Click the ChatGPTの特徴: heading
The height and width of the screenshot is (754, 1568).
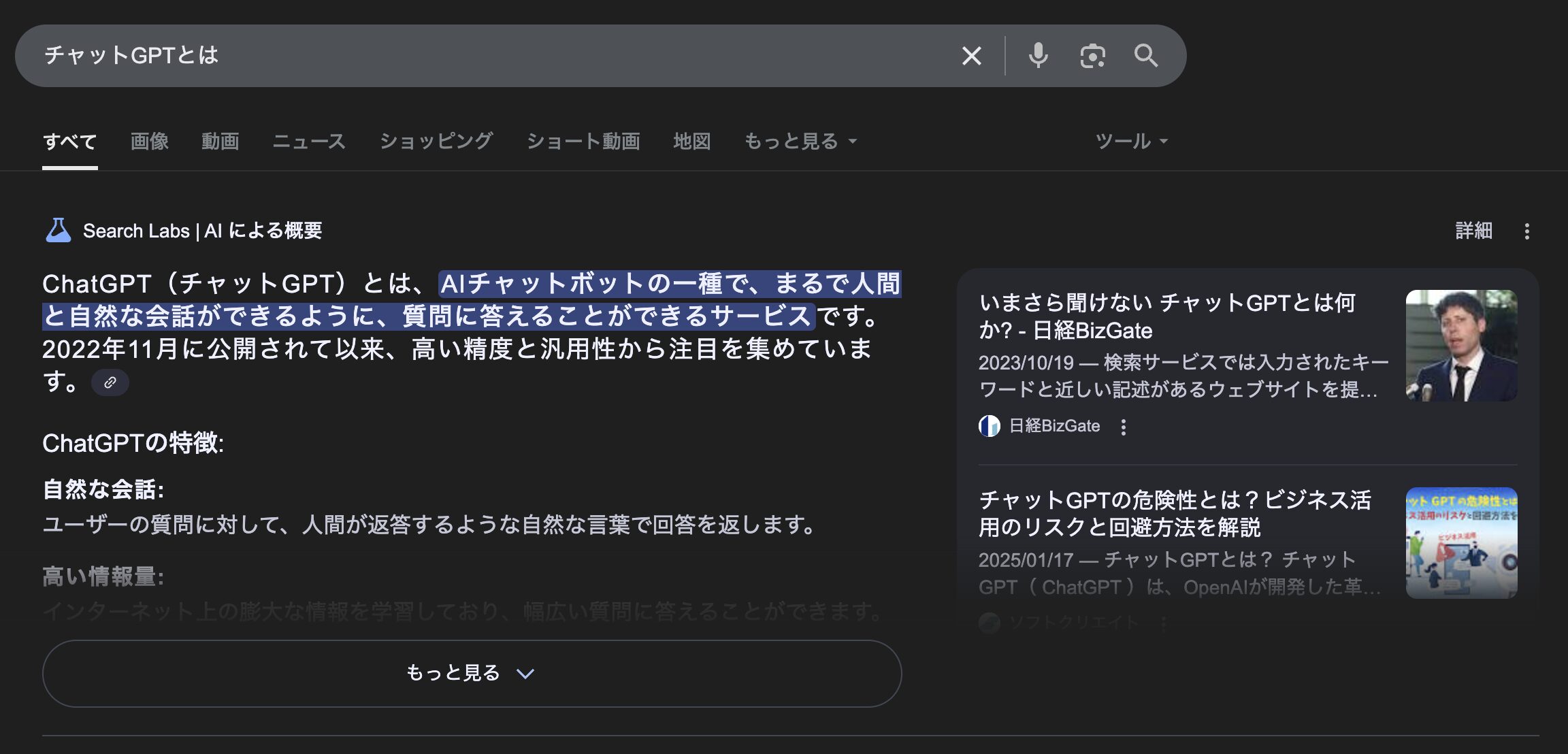coord(133,443)
